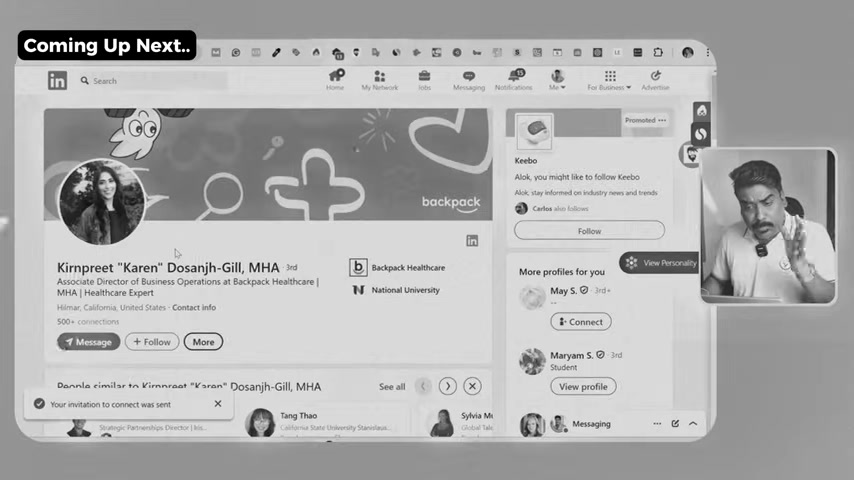Open the Keebo company name link

pyautogui.click(x=526, y=161)
